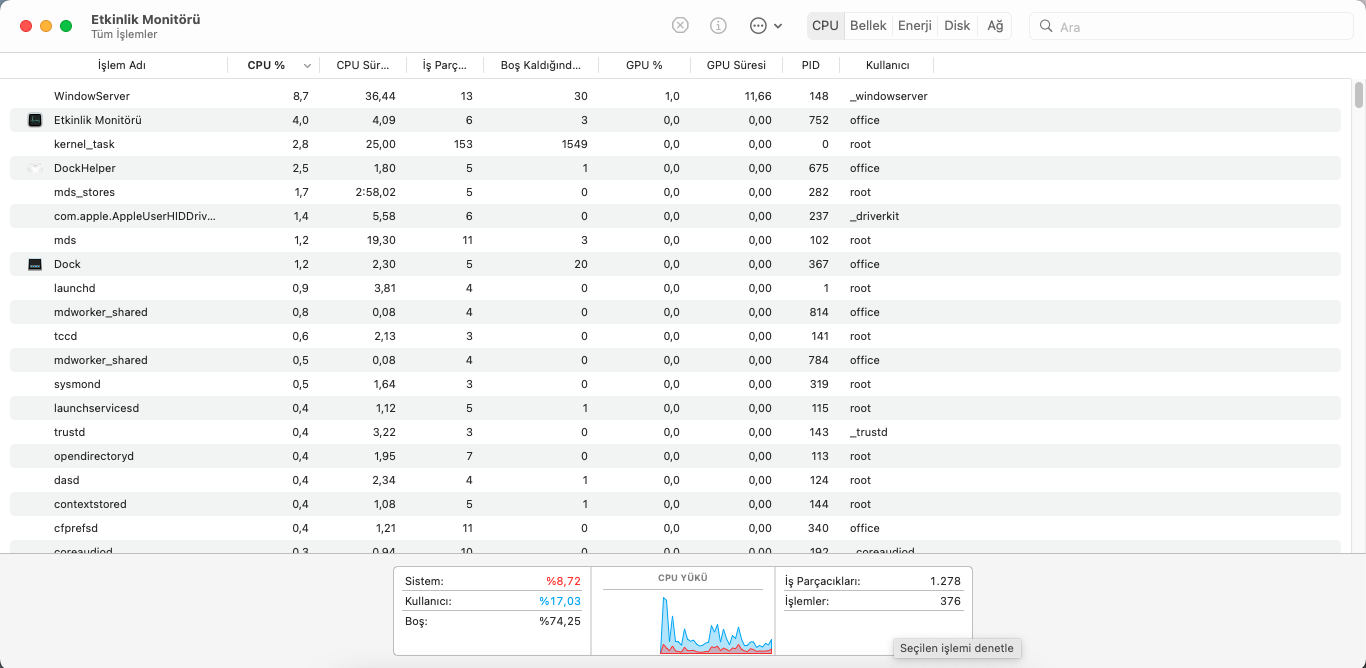Click _driverkit user cell
Image resolution: width=1366 pixels, height=668 pixels.
(875, 216)
